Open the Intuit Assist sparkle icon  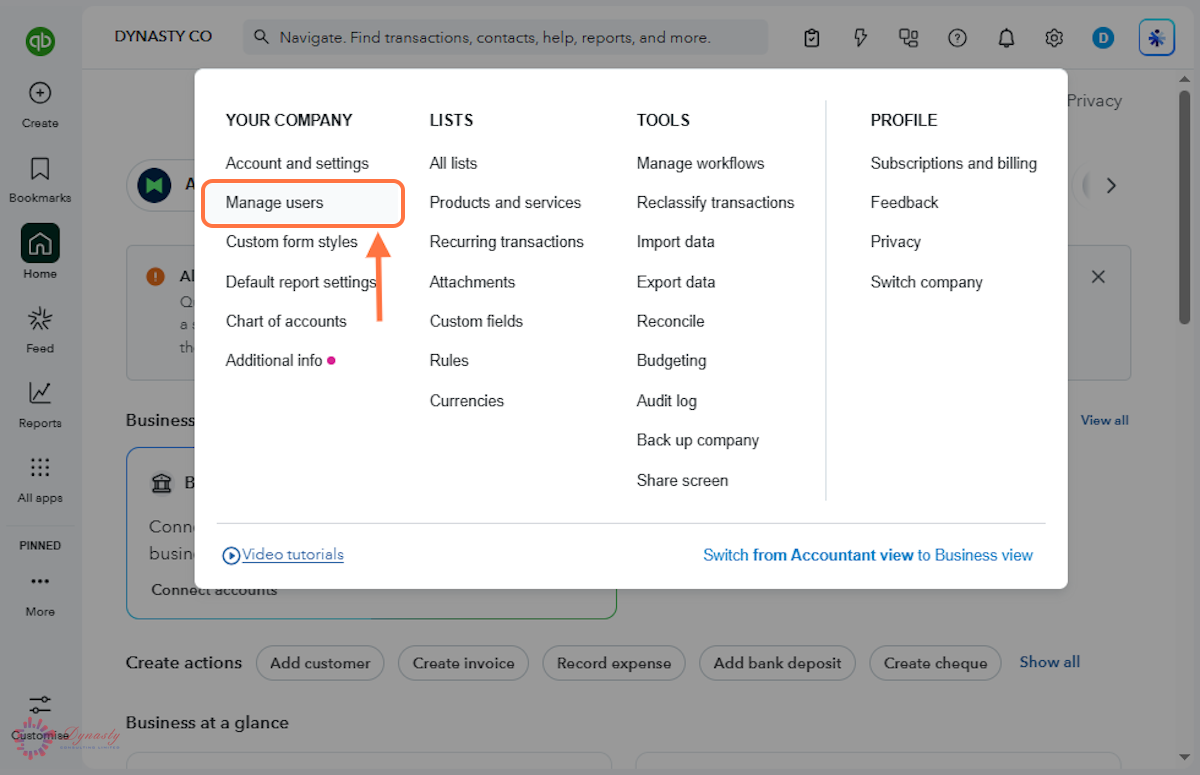[1157, 38]
